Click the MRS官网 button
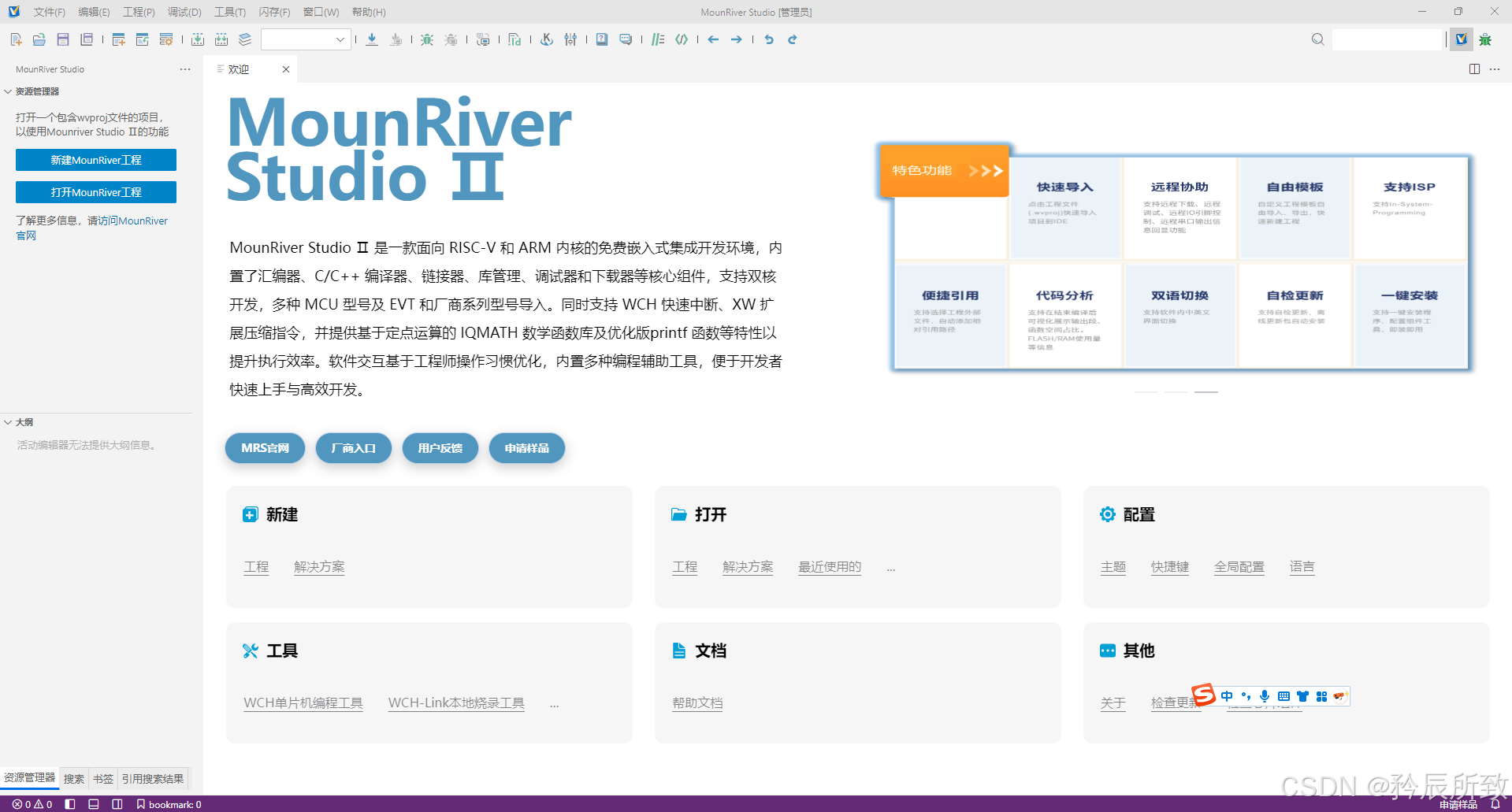 (265, 448)
